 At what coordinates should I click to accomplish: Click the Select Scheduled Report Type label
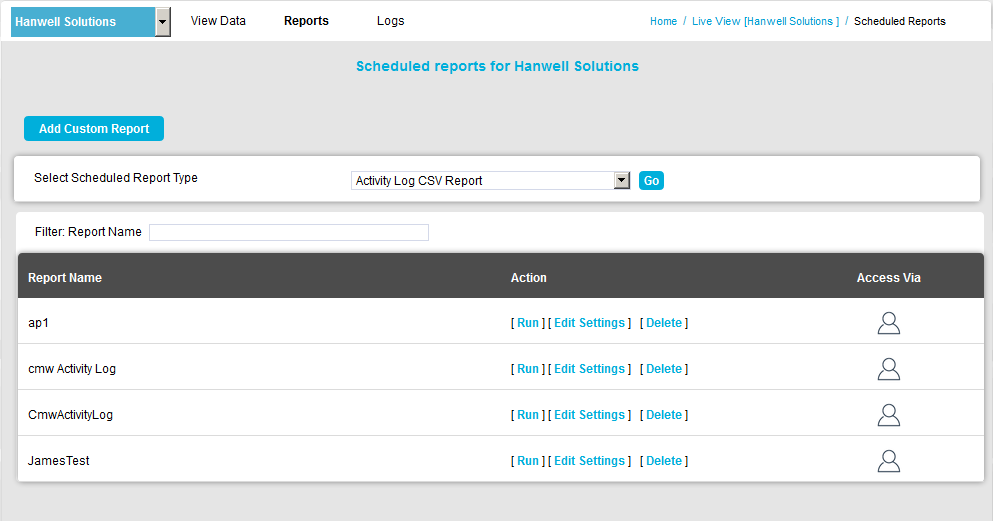(116, 178)
